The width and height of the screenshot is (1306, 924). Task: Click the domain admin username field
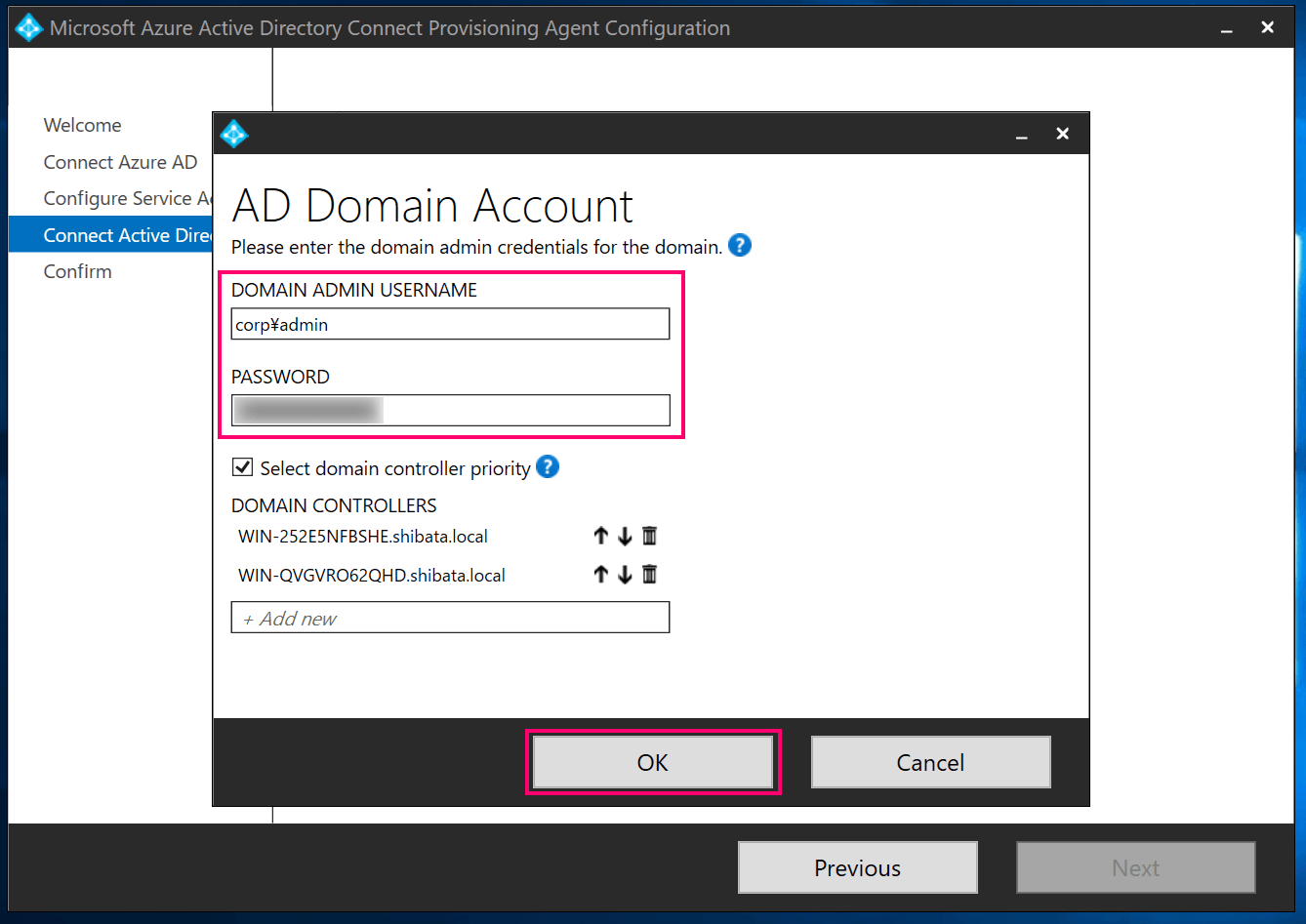point(449,323)
